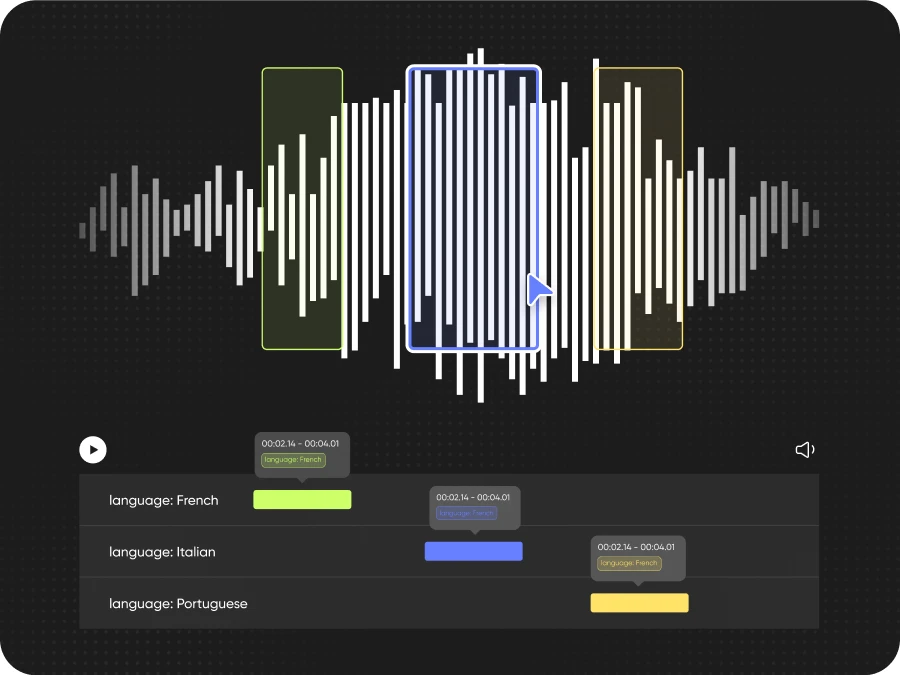Click the mouse cursor arrow on the waveform
The height and width of the screenshot is (675, 900).
pyautogui.click(x=538, y=290)
